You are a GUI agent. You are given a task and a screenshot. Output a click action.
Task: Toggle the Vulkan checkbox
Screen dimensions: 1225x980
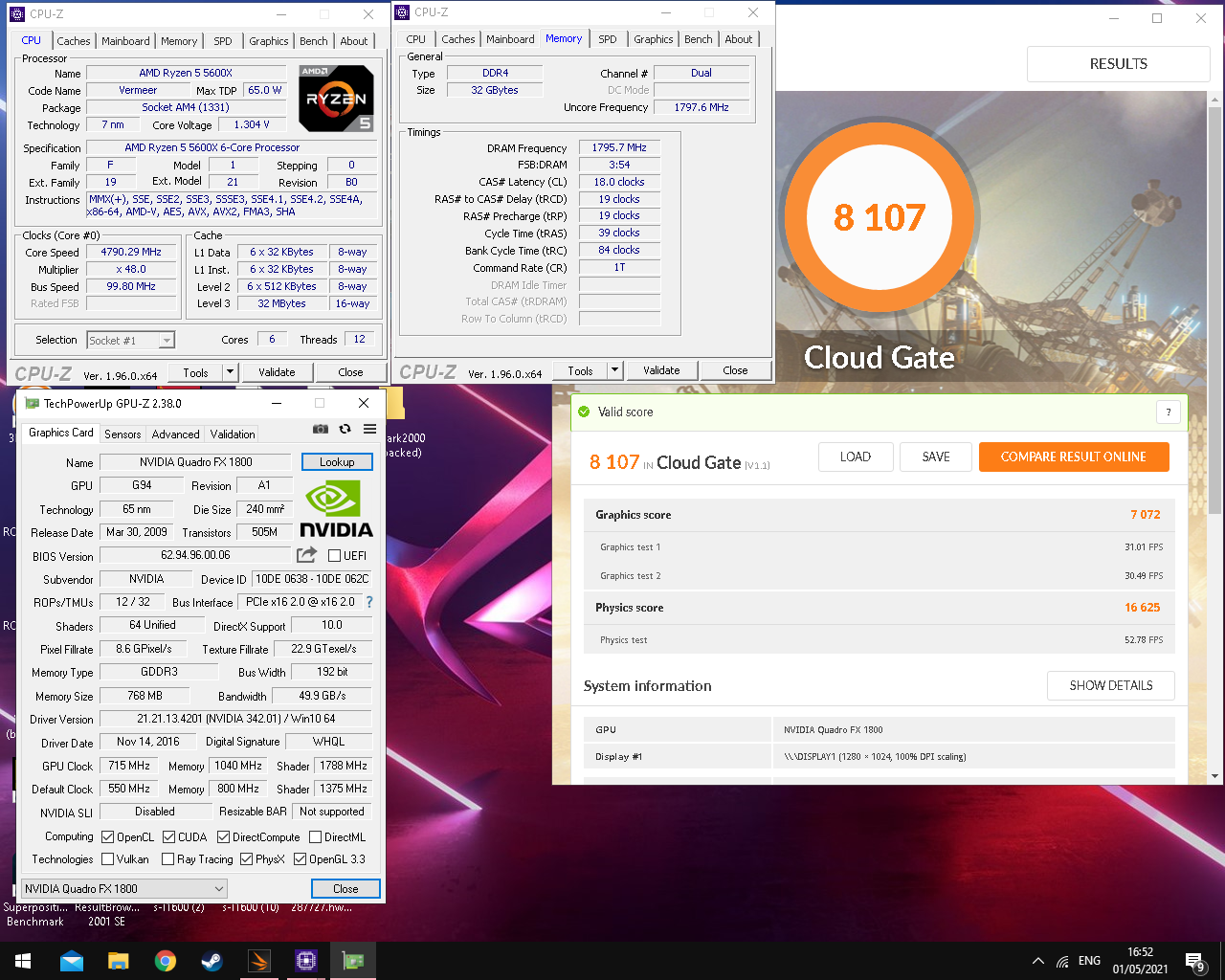[107, 859]
